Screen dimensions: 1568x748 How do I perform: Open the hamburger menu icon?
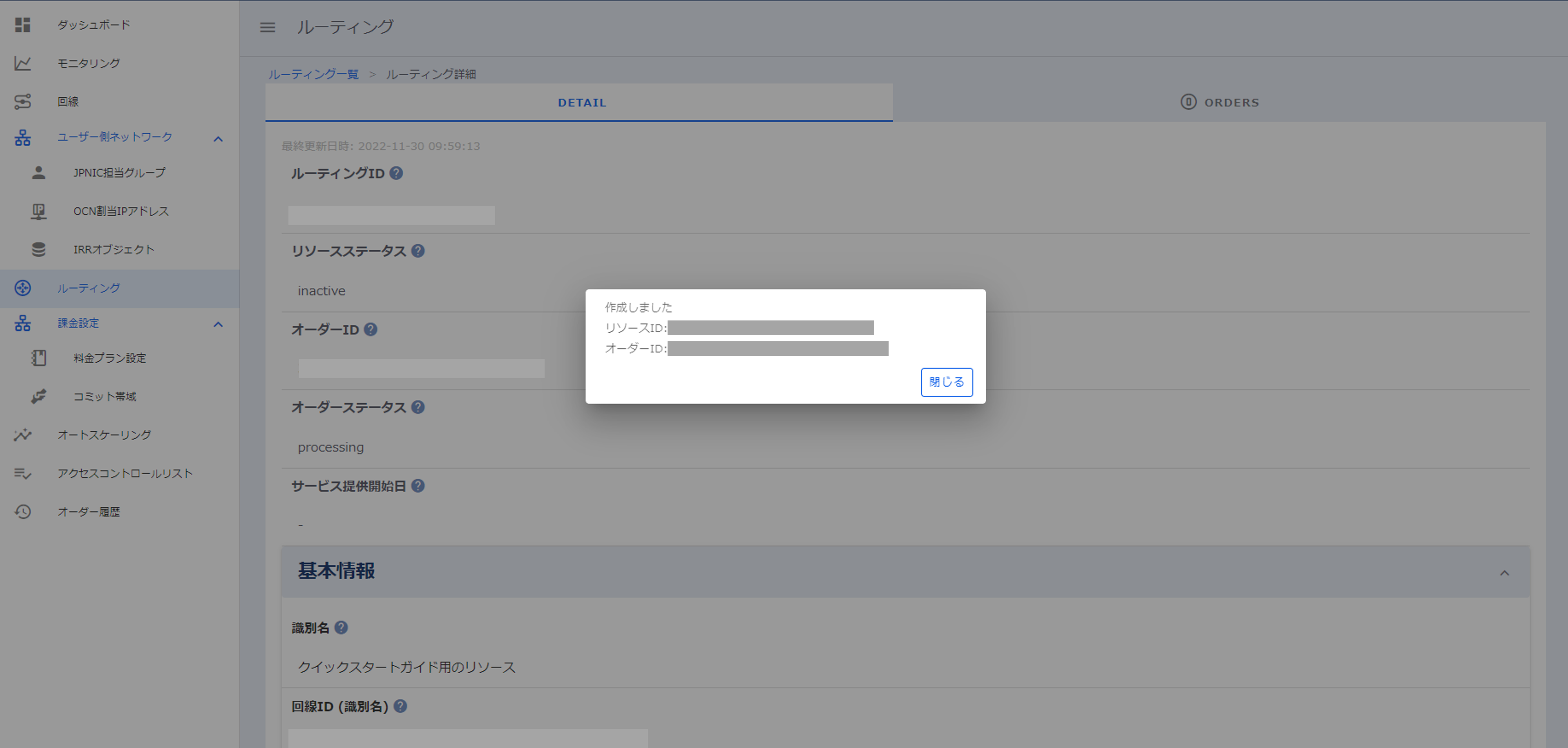[267, 27]
